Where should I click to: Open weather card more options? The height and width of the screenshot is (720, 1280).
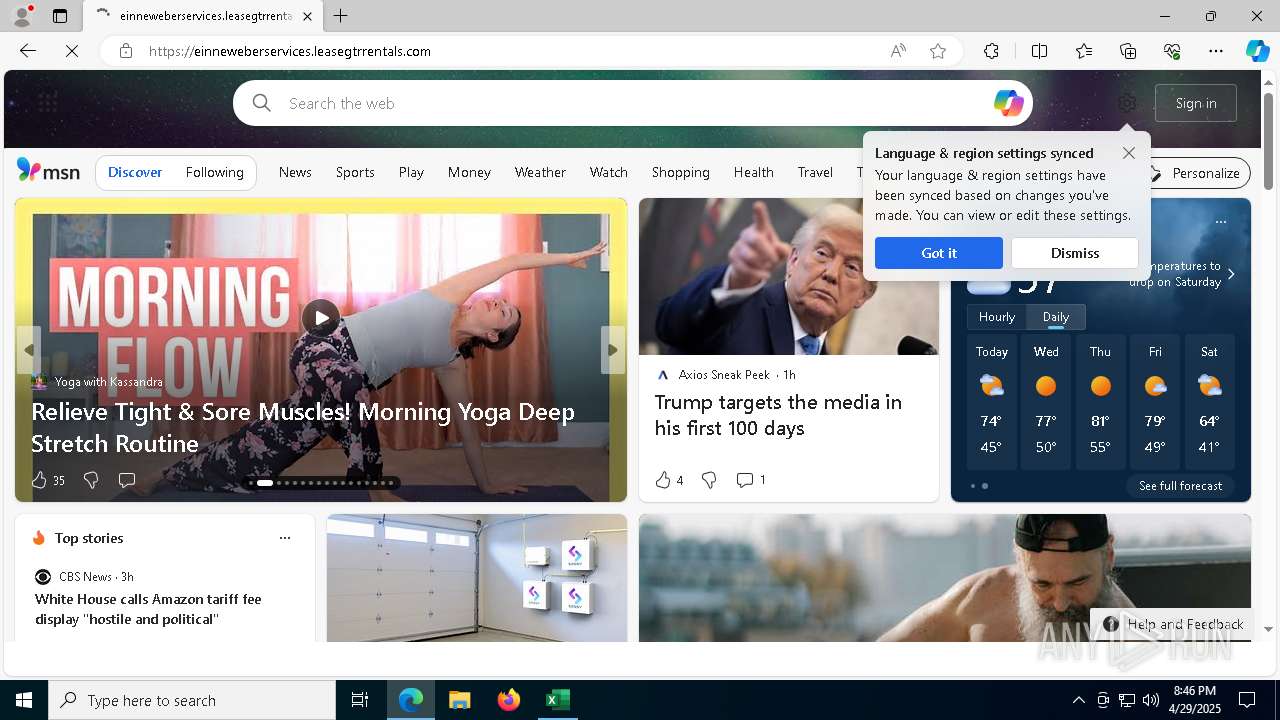click(1221, 222)
